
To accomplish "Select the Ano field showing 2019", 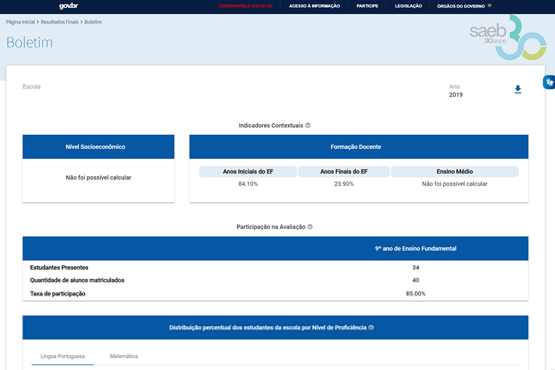I will pos(456,91).
